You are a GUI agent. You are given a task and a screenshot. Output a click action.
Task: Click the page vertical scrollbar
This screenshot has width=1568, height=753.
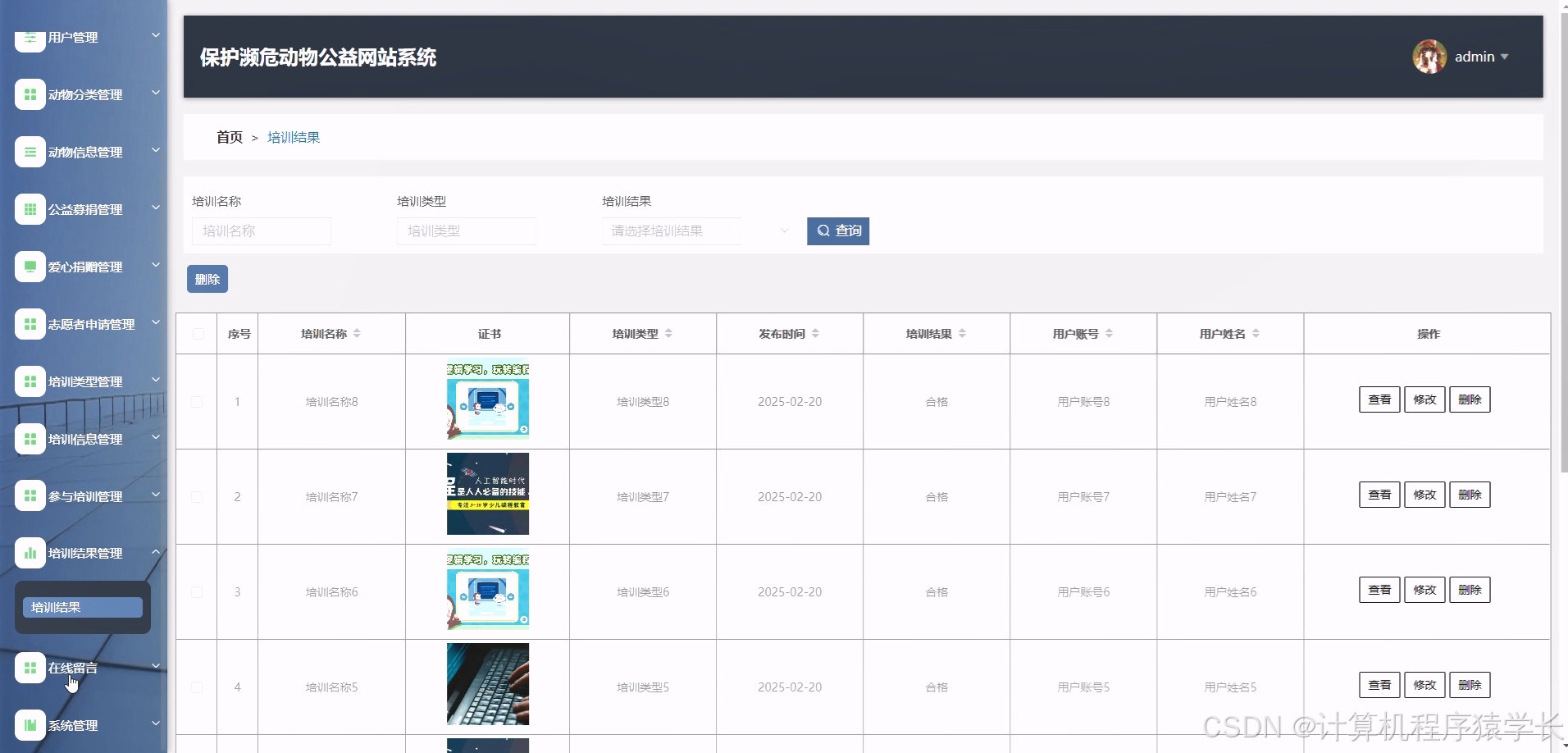pos(1563,242)
